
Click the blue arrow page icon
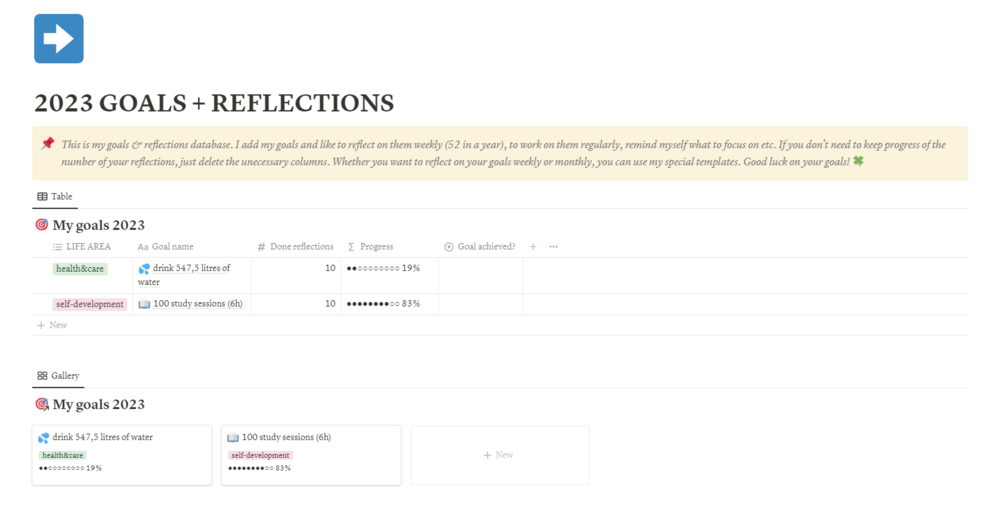[58, 39]
